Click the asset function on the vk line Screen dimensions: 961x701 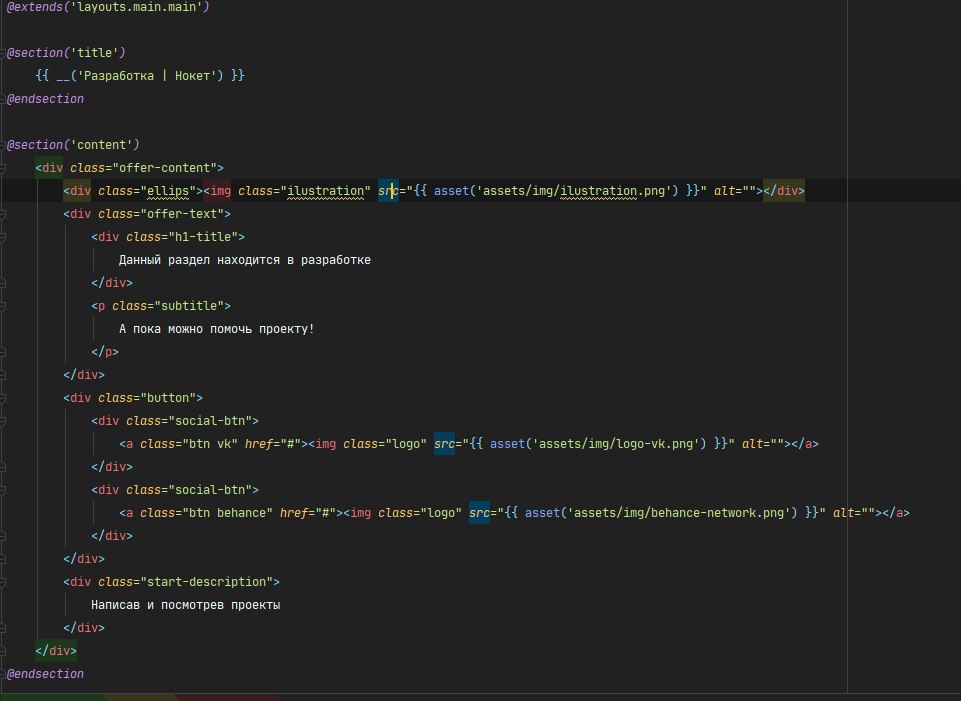[507, 444]
